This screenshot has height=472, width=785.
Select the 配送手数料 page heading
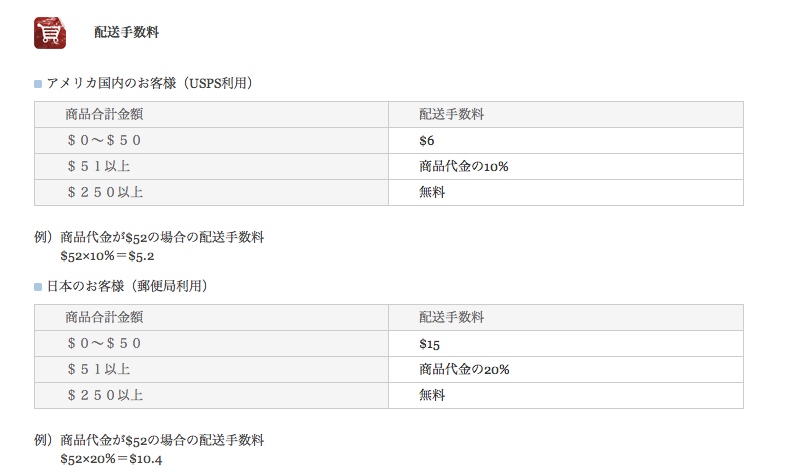[x=126, y=32]
